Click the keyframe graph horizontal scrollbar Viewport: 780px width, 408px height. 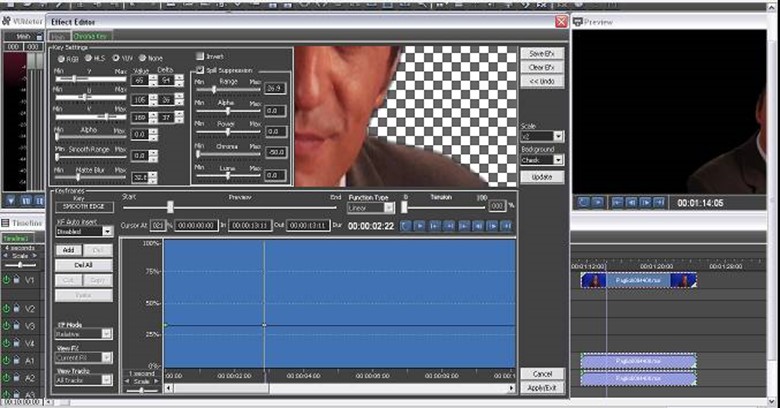tap(340, 388)
